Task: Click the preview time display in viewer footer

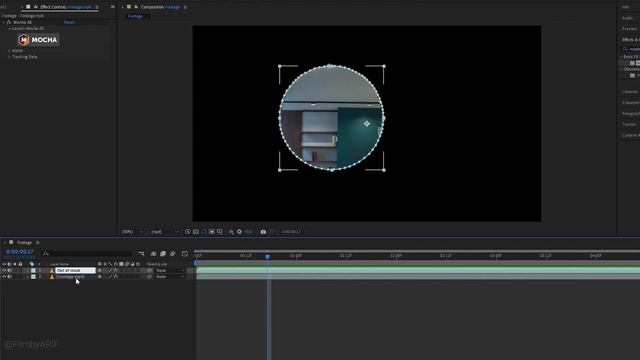Action: pyautogui.click(x=291, y=231)
